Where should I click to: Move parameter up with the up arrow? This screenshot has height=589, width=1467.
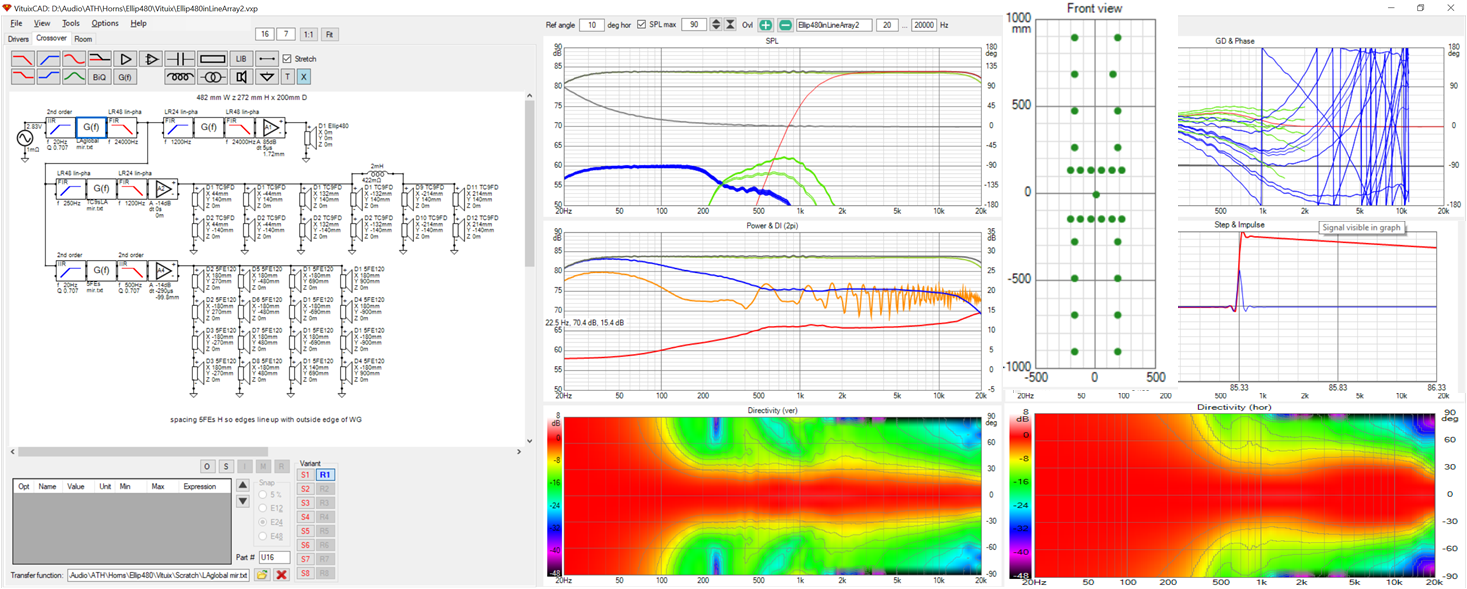click(x=243, y=485)
